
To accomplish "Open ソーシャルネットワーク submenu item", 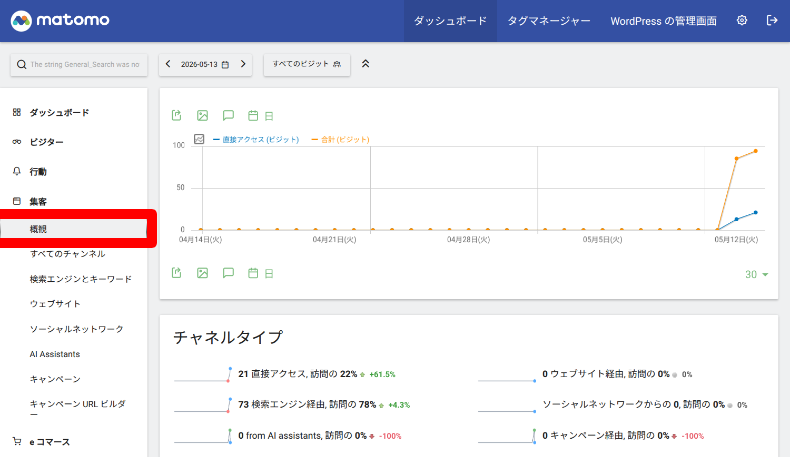I will click(x=76, y=329).
